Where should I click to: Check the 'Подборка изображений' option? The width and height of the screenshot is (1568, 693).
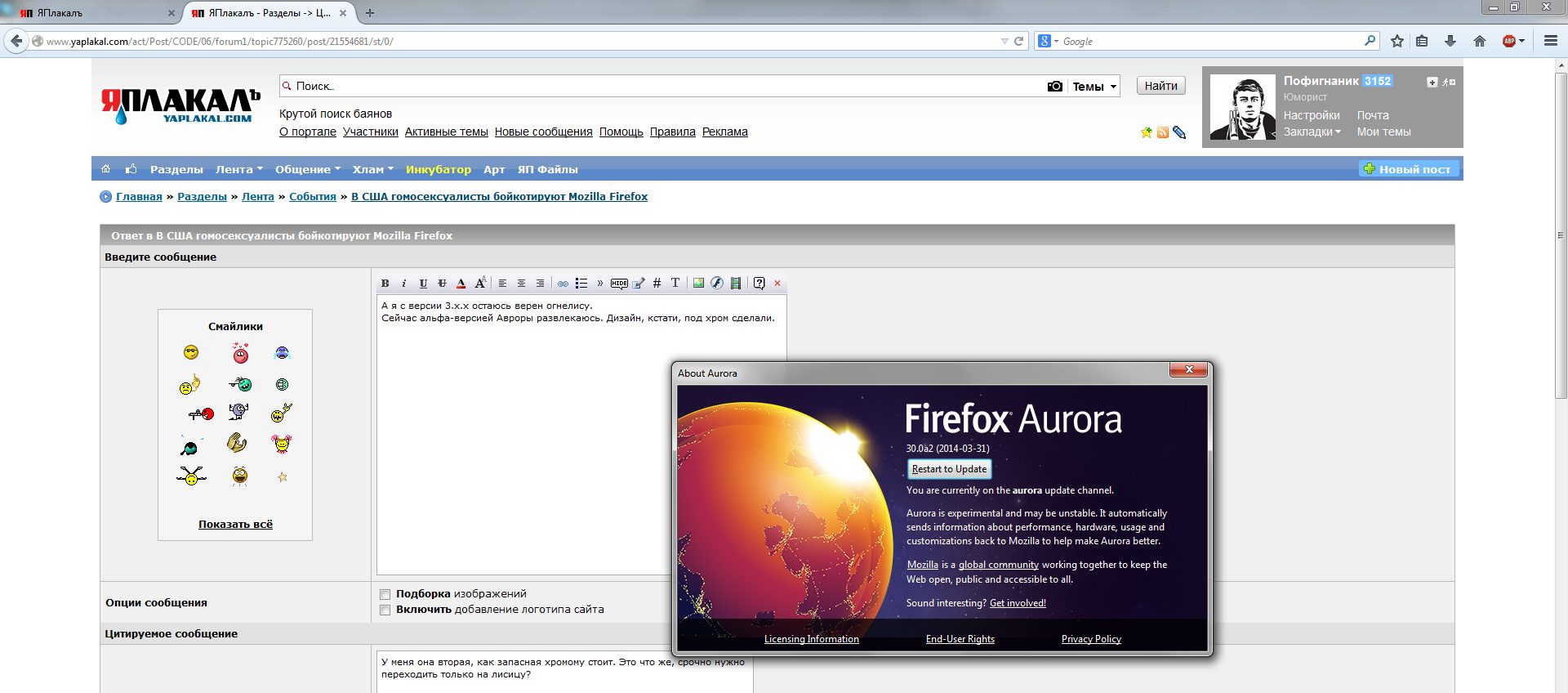click(x=385, y=594)
